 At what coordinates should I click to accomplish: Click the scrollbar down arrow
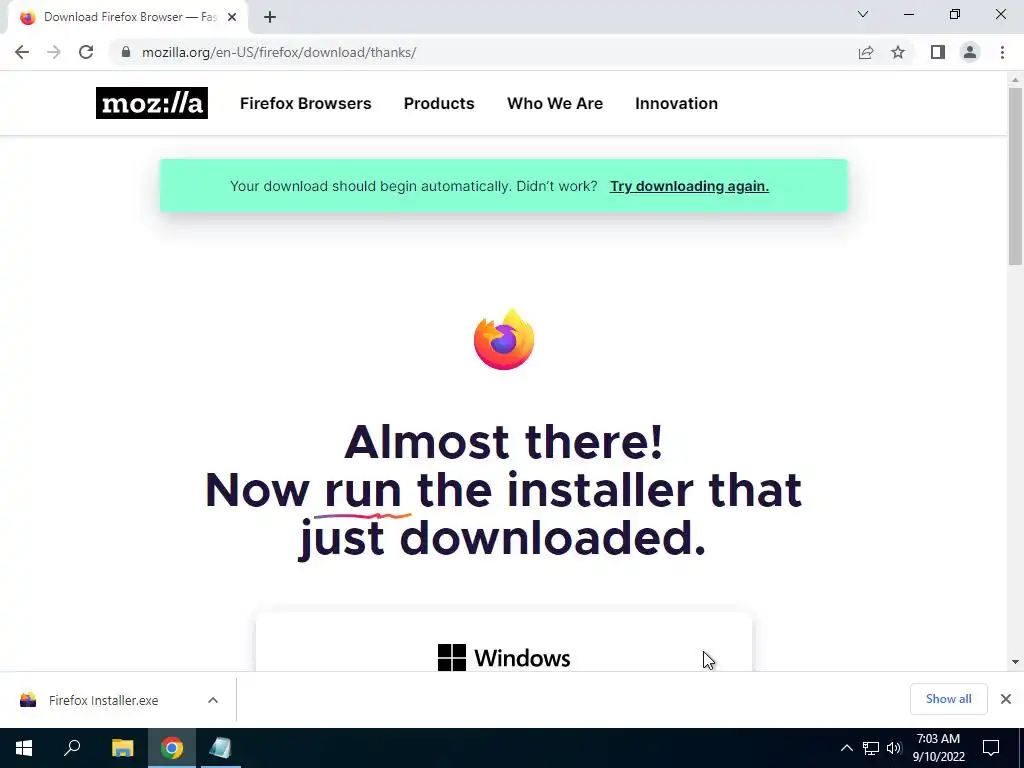coord(1015,662)
